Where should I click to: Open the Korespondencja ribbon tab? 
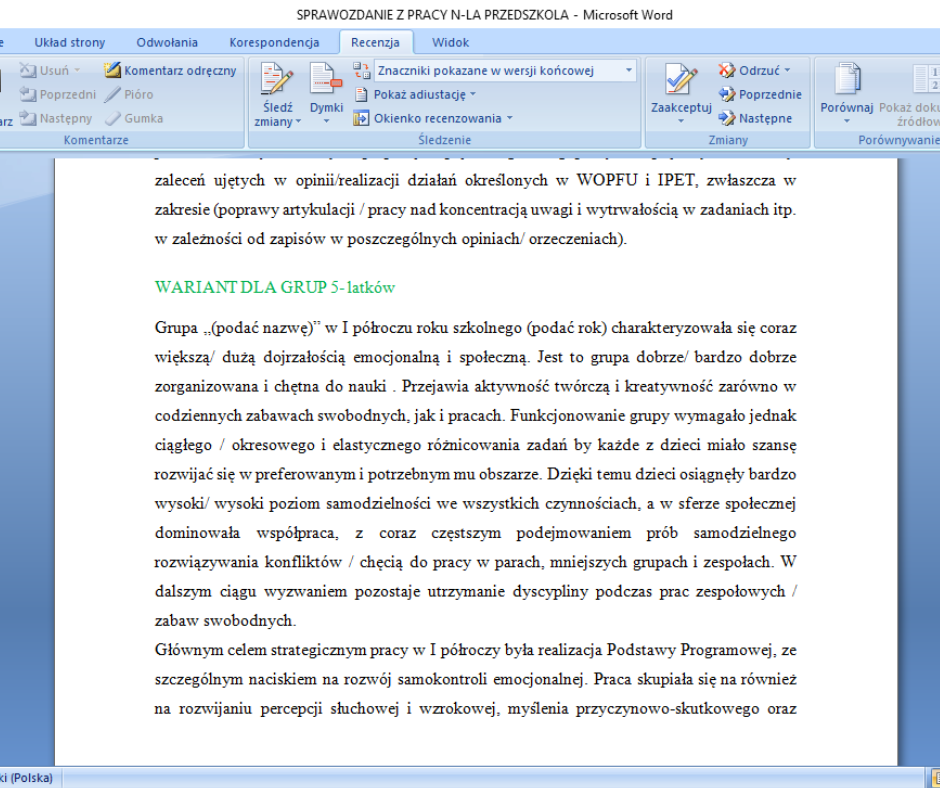pos(274,43)
